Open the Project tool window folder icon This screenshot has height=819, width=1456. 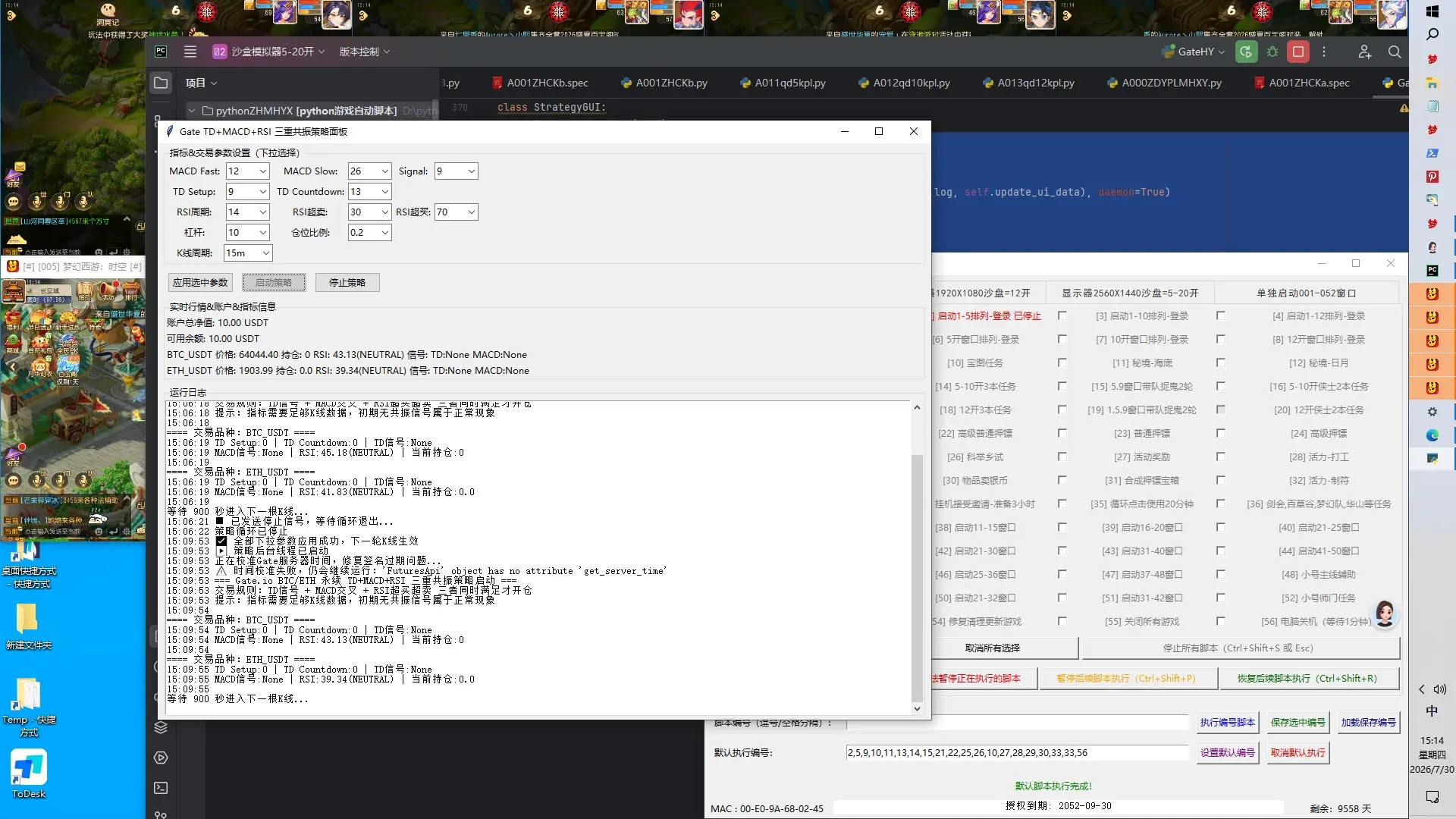click(x=161, y=83)
